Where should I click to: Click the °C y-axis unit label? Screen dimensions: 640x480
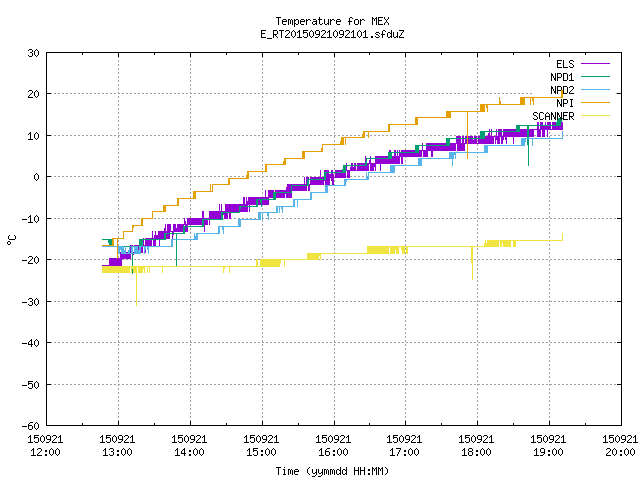(11, 240)
